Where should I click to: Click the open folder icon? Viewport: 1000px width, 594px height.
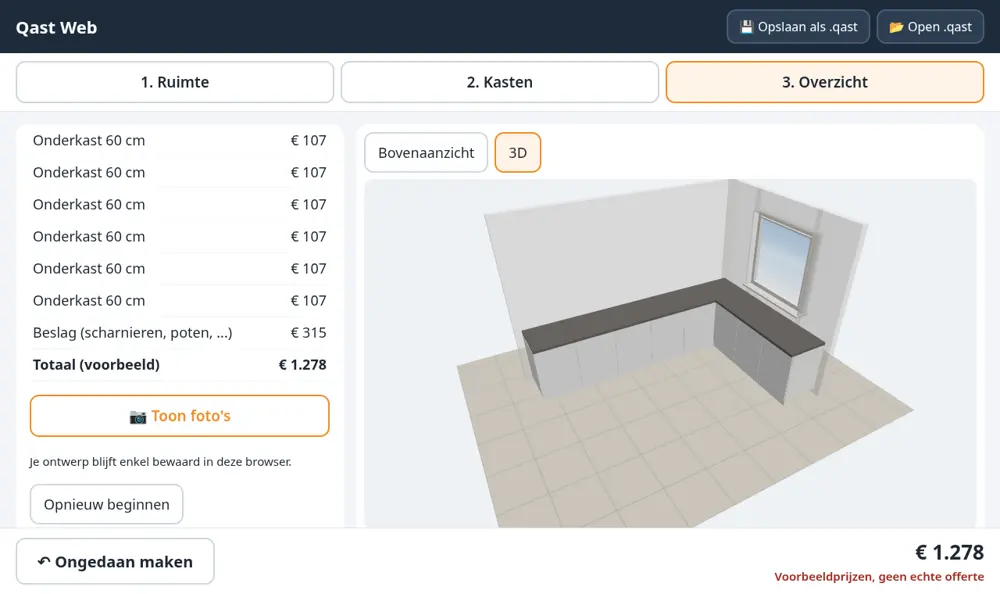pyautogui.click(x=896, y=27)
